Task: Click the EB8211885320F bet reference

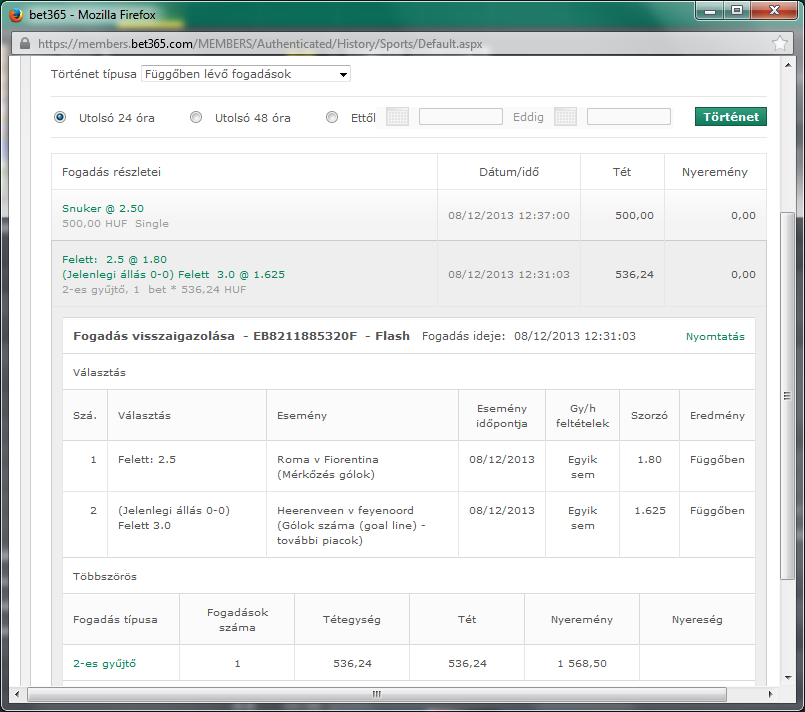Action: click(x=305, y=336)
